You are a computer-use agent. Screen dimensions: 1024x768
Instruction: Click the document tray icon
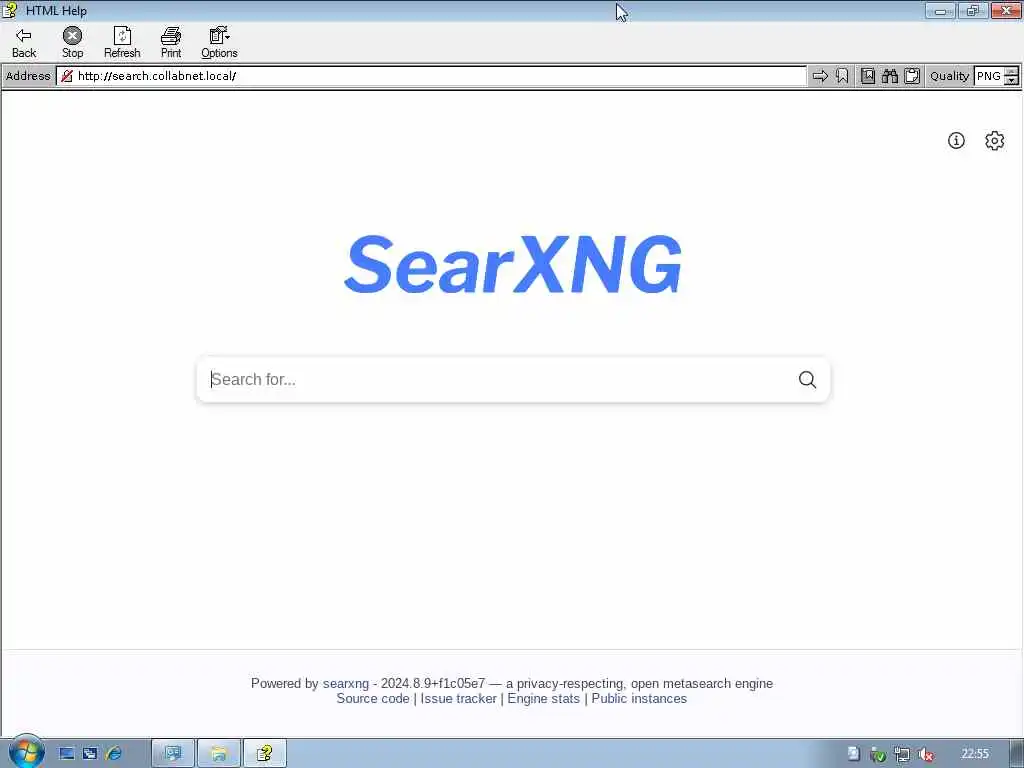[854, 754]
